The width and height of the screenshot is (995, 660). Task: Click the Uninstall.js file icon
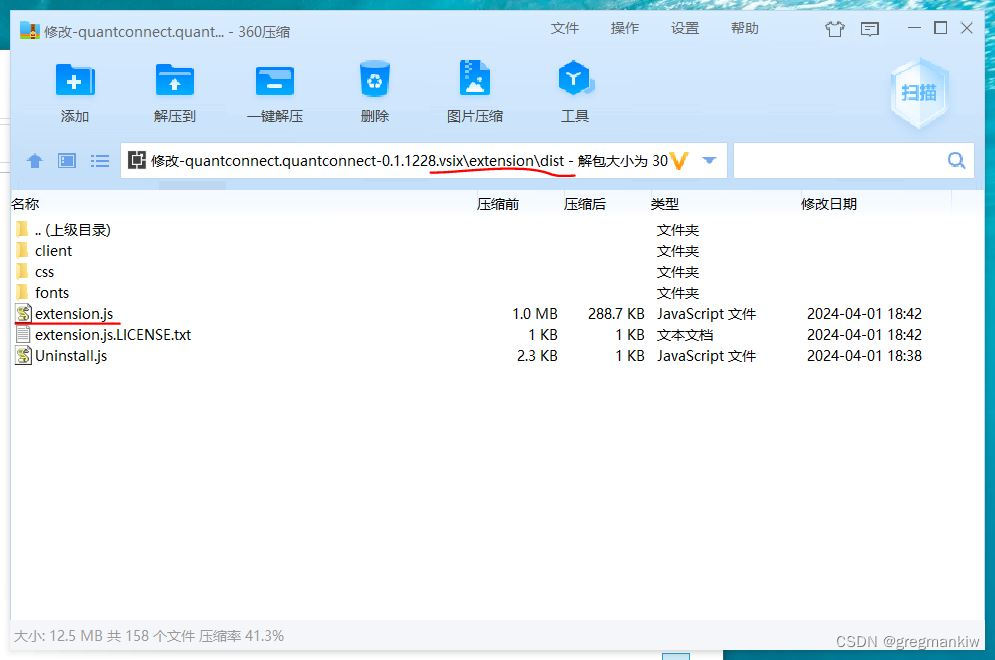23,355
